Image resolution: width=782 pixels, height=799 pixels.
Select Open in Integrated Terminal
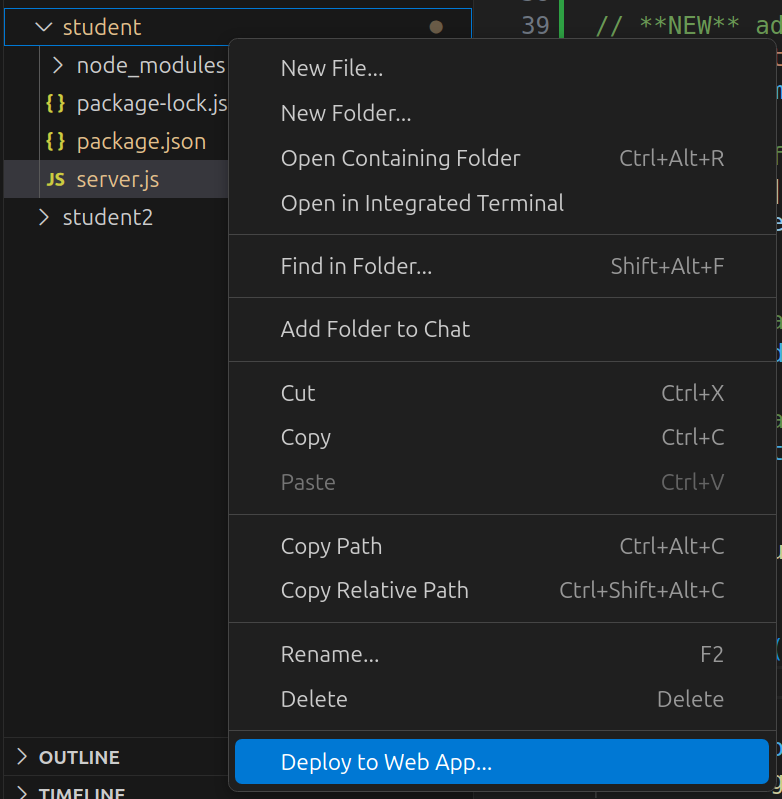click(422, 203)
